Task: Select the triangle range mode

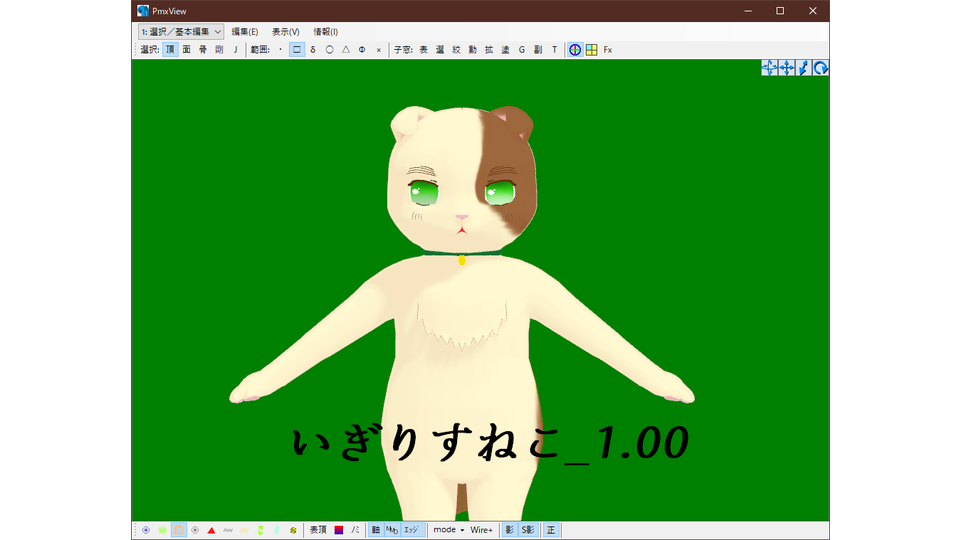Action: tap(346, 50)
